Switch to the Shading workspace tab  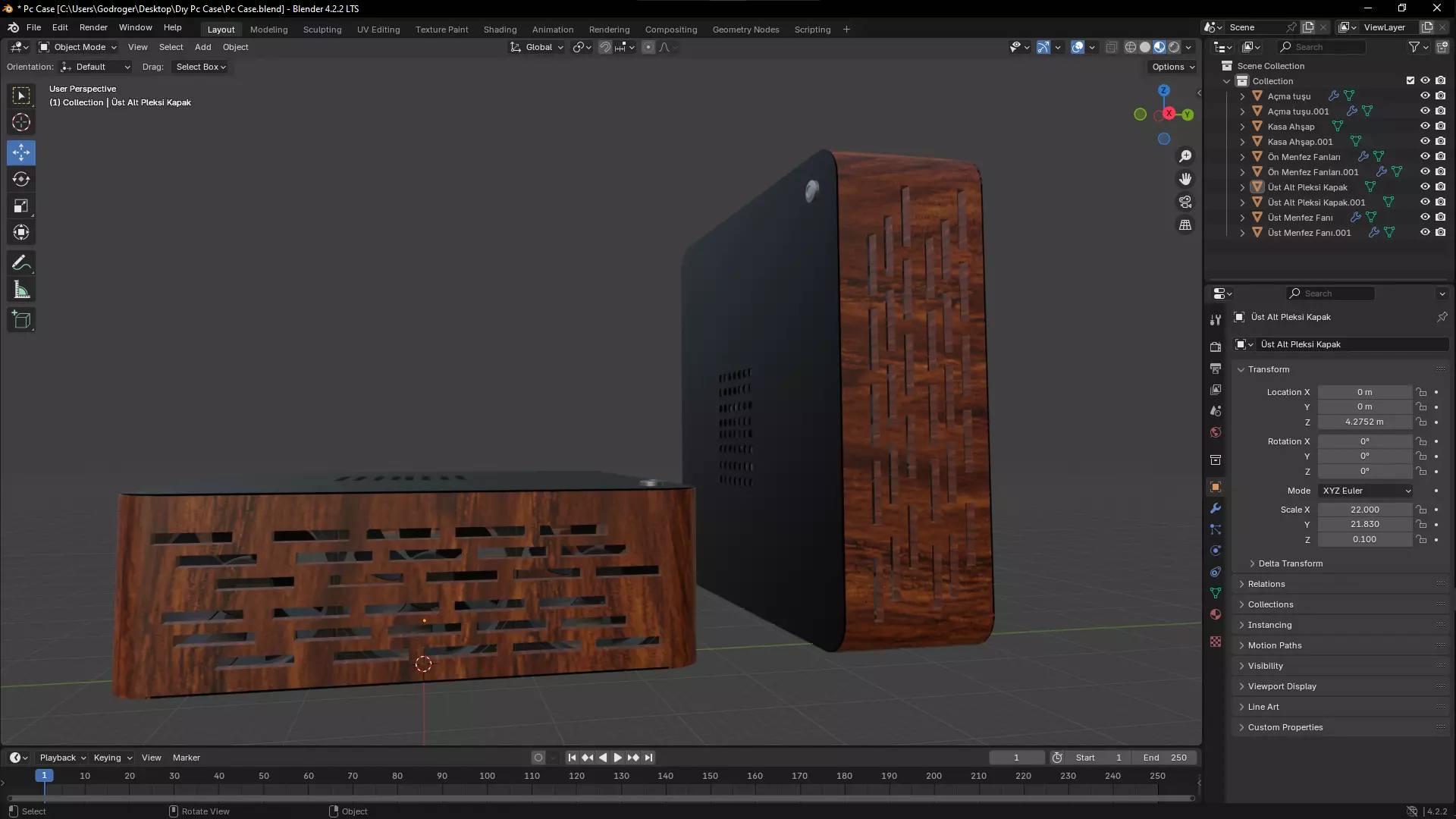pos(500,30)
